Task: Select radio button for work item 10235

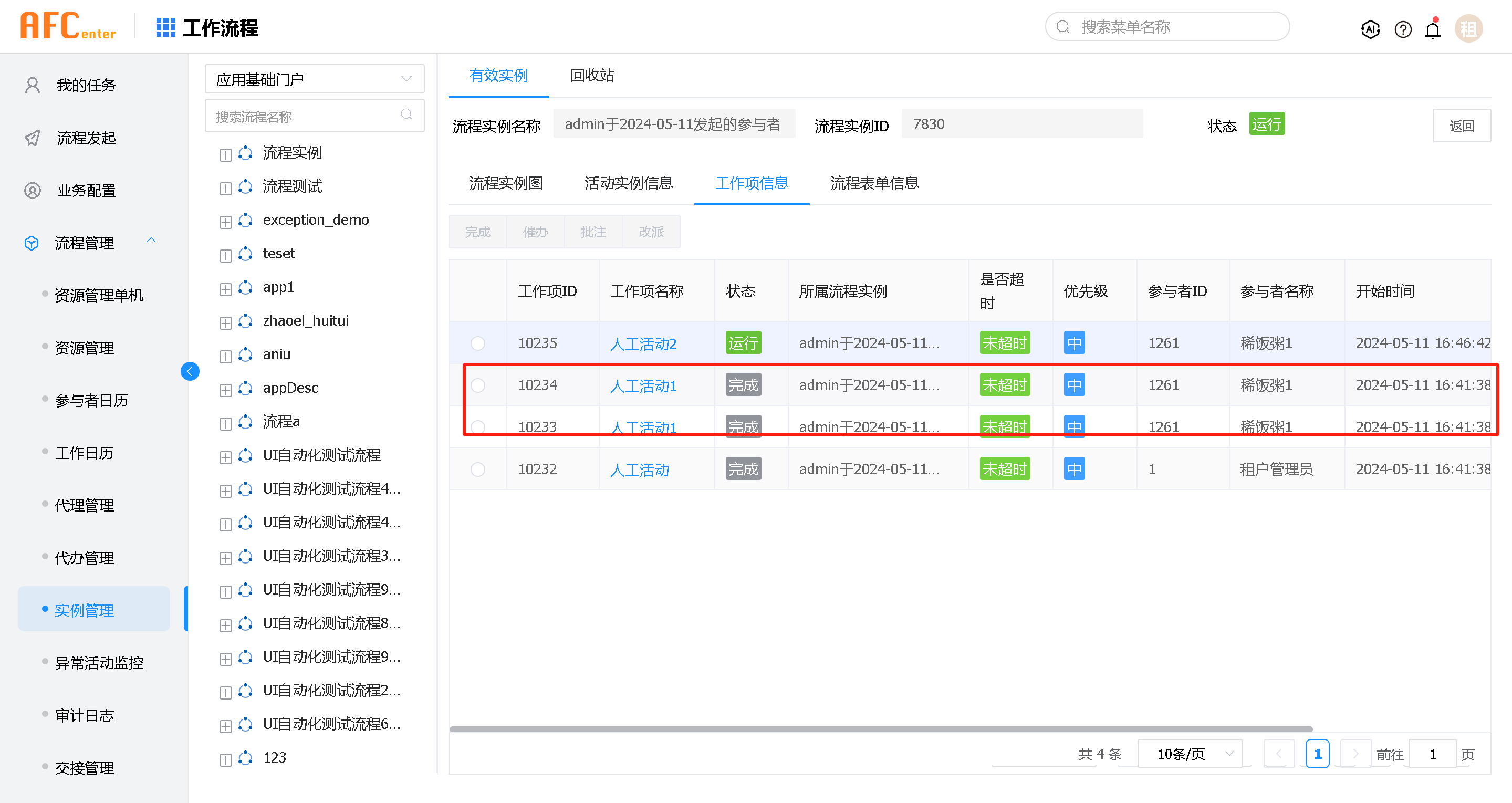Action: 478,343
